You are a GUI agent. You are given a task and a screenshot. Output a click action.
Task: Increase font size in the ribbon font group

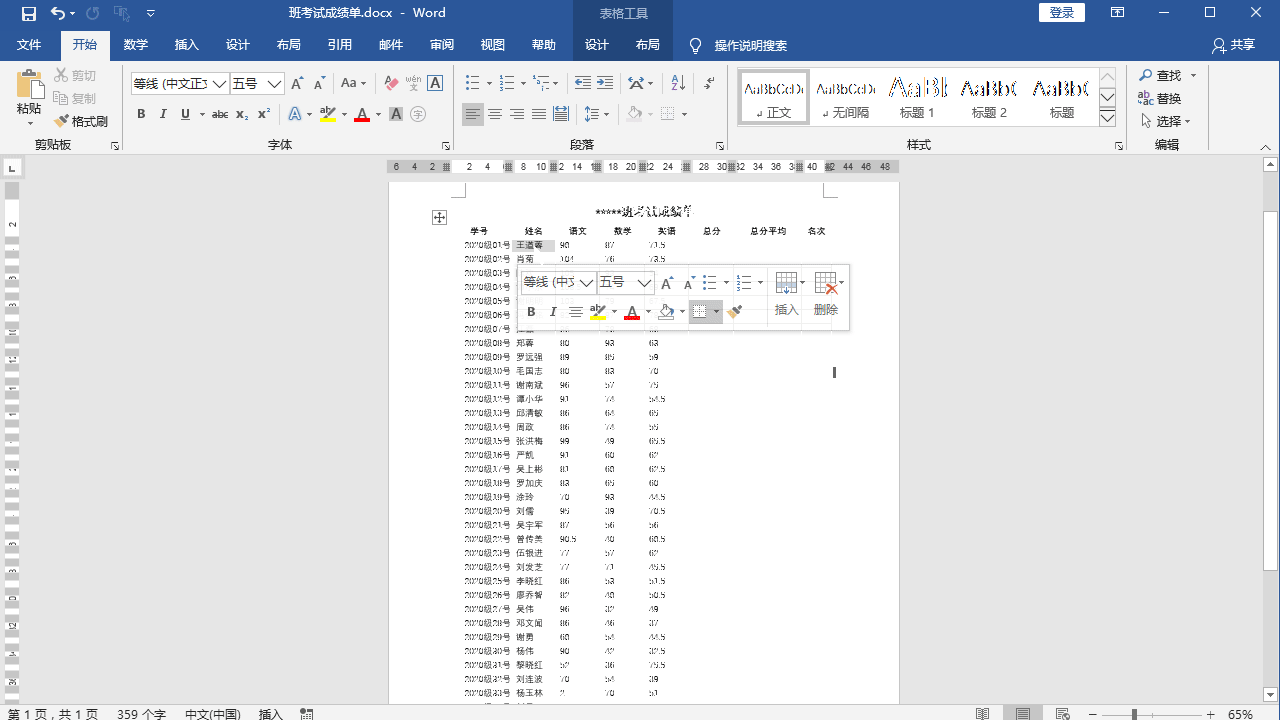coord(297,84)
